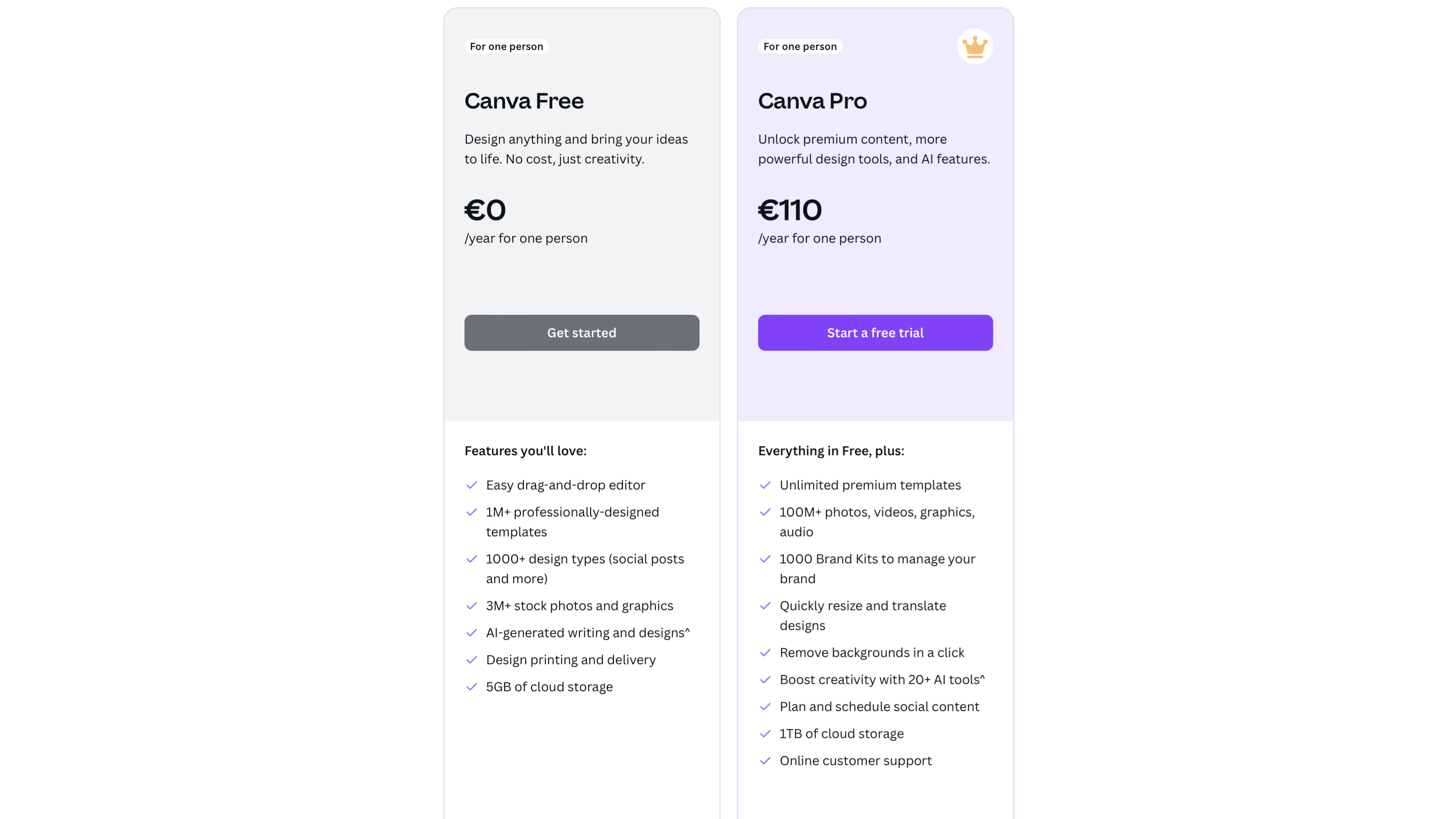1456x819 pixels.
Task: Click the checkmark beside Online customer support
Action: pyautogui.click(x=765, y=761)
